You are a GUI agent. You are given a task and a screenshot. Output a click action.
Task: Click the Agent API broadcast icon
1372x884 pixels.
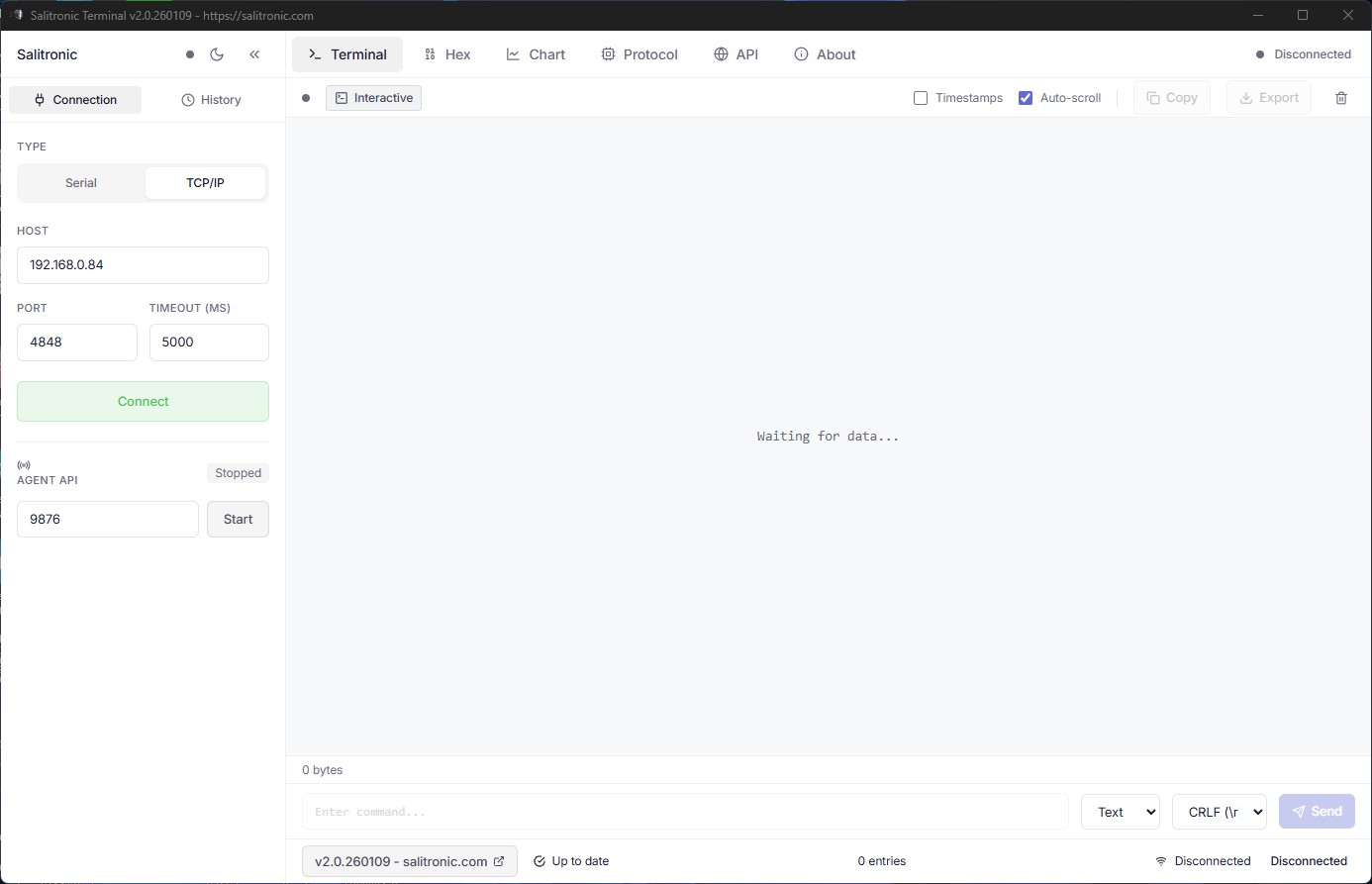point(24,465)
